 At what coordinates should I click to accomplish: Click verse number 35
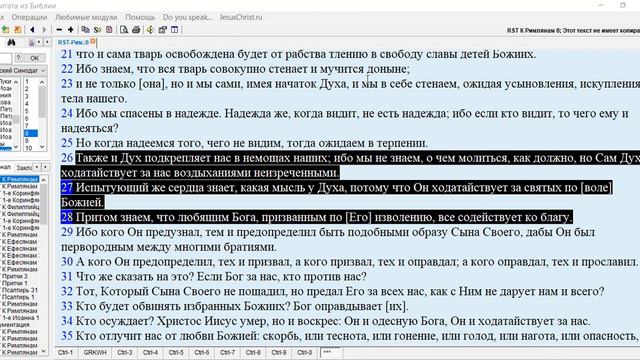[67, 336]
